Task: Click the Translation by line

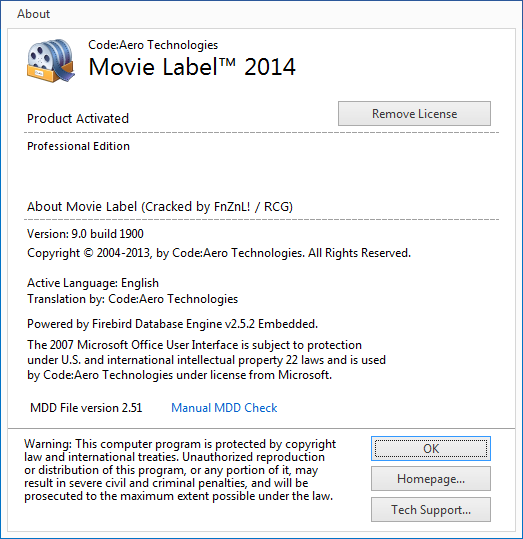Action: coord(132,299)
